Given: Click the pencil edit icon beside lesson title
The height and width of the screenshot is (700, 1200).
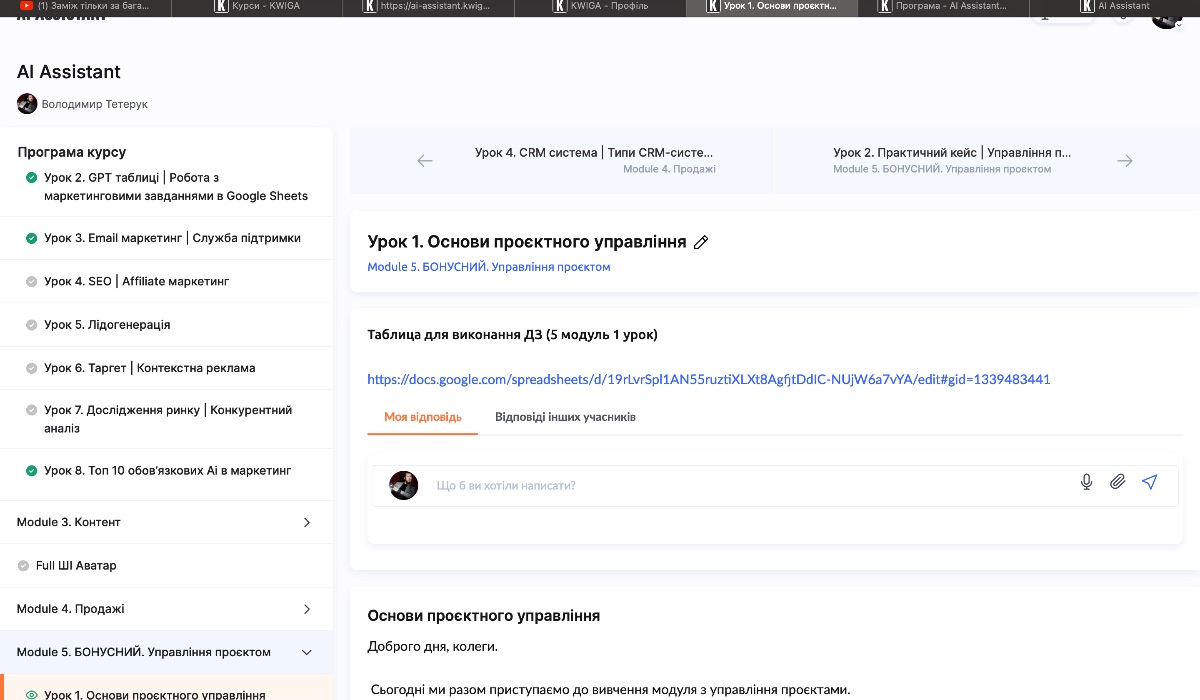Looking at the screenshot, I should click(701, 242).
